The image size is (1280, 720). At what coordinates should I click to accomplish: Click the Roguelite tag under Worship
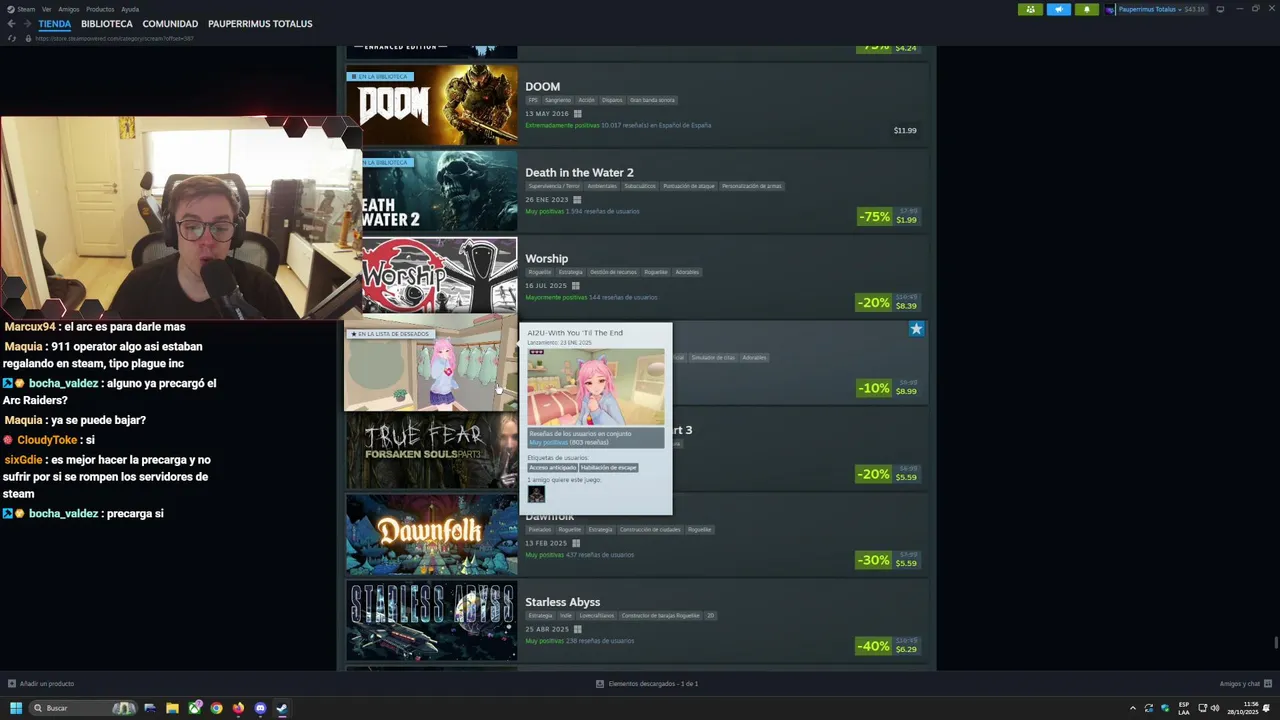(540, 272)
